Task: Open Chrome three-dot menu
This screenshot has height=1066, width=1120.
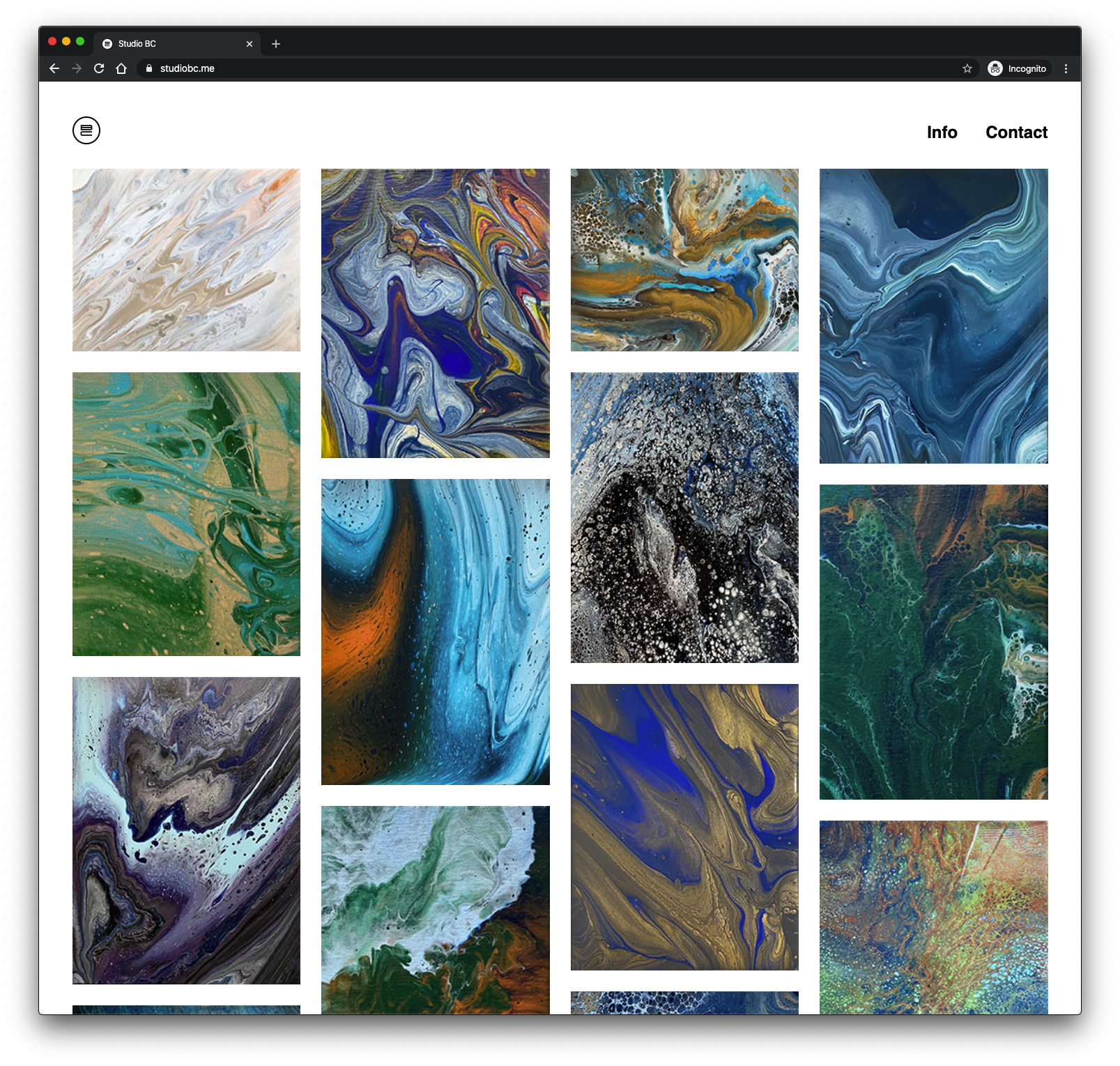Action: click(1066, 68)
